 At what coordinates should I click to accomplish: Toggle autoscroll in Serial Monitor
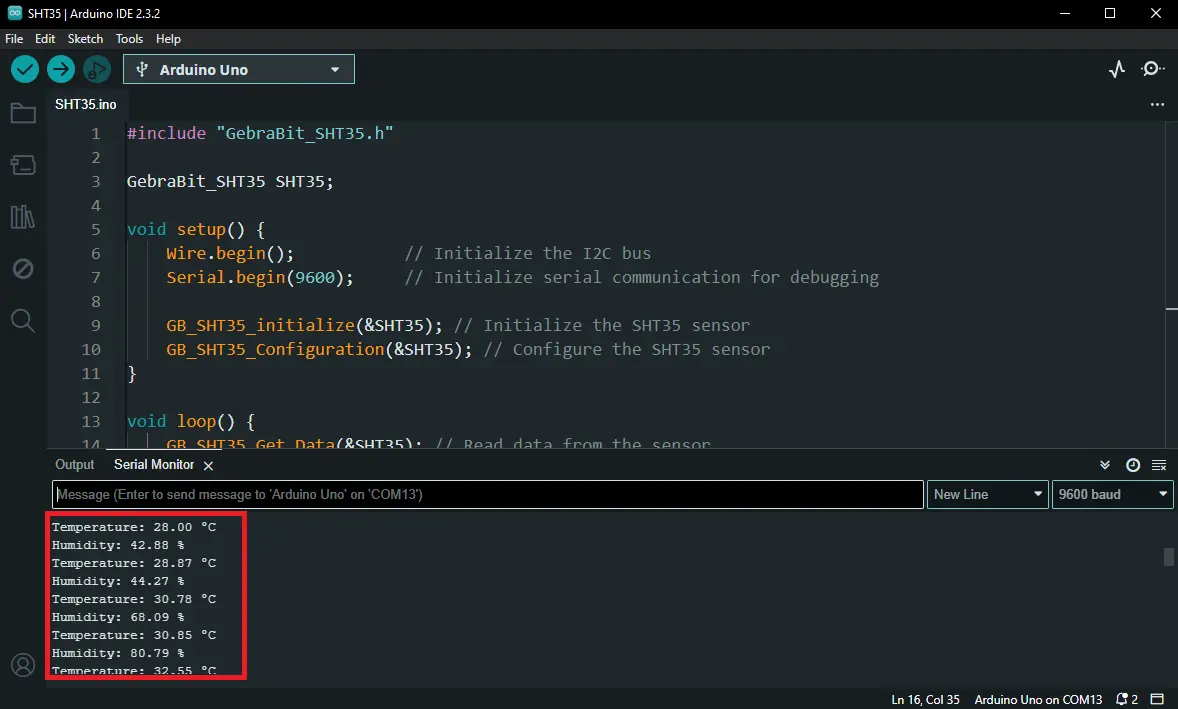[x=1104, y=466]
